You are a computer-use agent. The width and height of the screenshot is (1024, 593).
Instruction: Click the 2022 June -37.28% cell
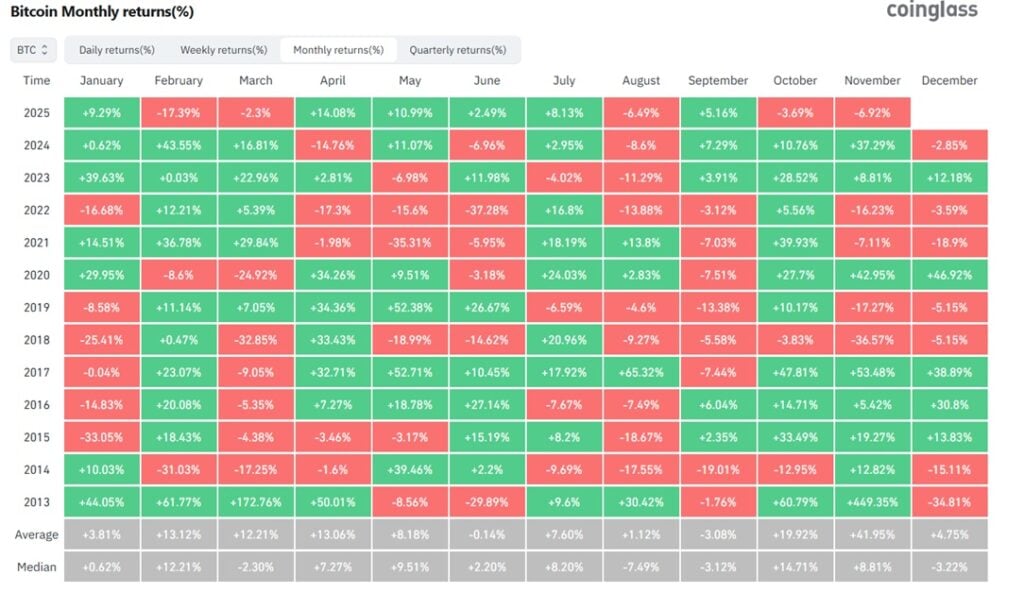(487, 211)
